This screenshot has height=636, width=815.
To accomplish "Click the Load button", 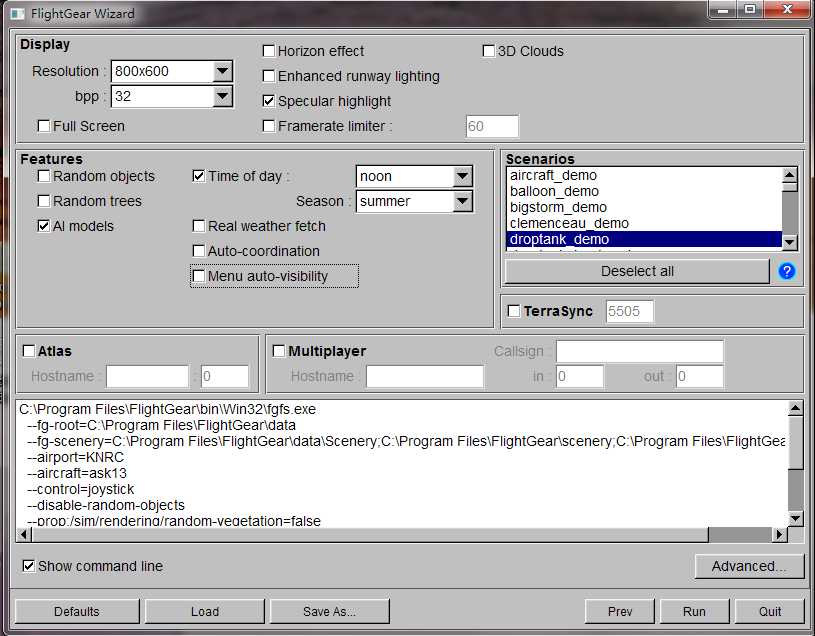I will coord(205,612).
